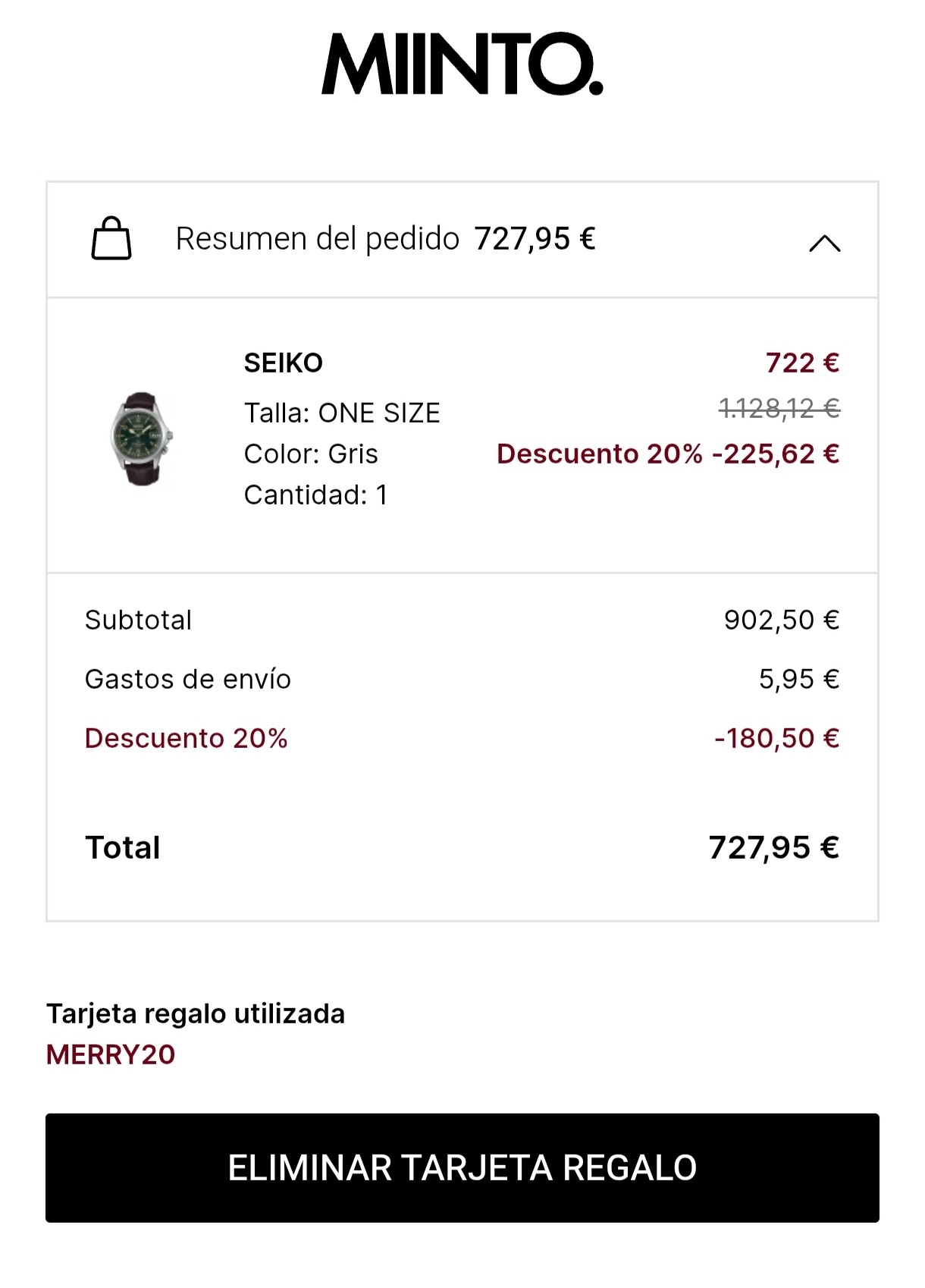Click the MIINTO logo
This screenshot has height=1288, width=925.
point(462,64)
